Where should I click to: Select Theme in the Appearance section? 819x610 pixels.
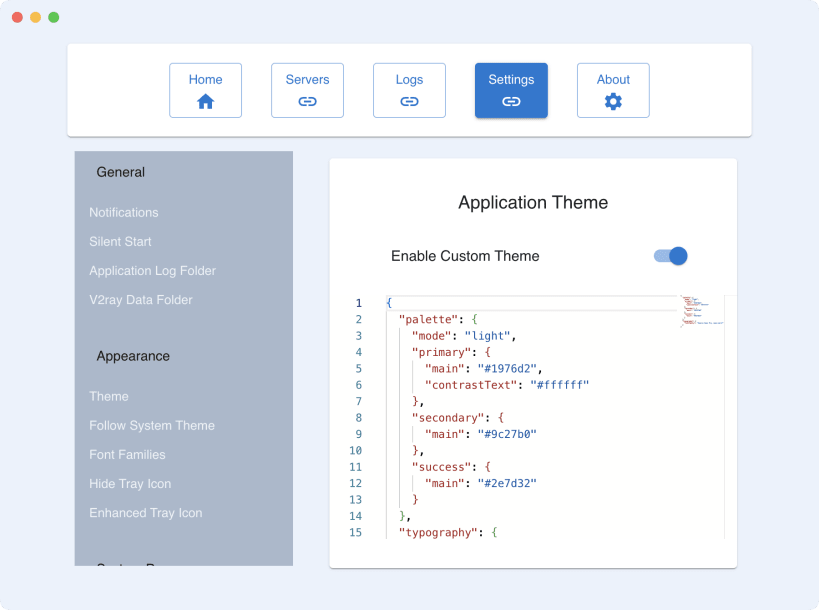[x=109, y=396]
